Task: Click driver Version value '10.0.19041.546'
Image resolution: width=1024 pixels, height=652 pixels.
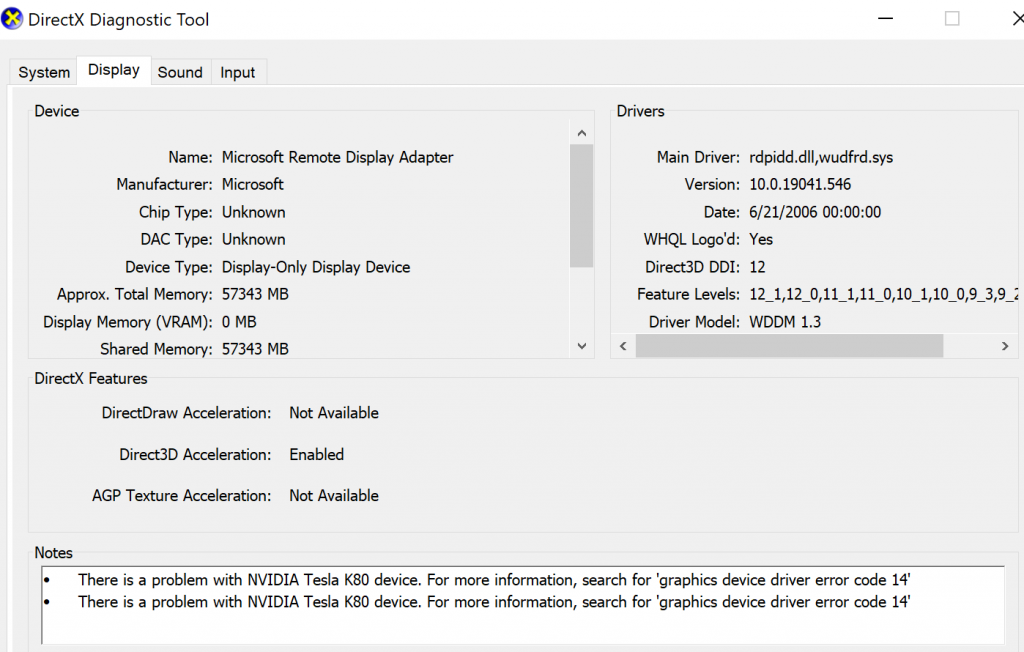Action: point(800,185)
